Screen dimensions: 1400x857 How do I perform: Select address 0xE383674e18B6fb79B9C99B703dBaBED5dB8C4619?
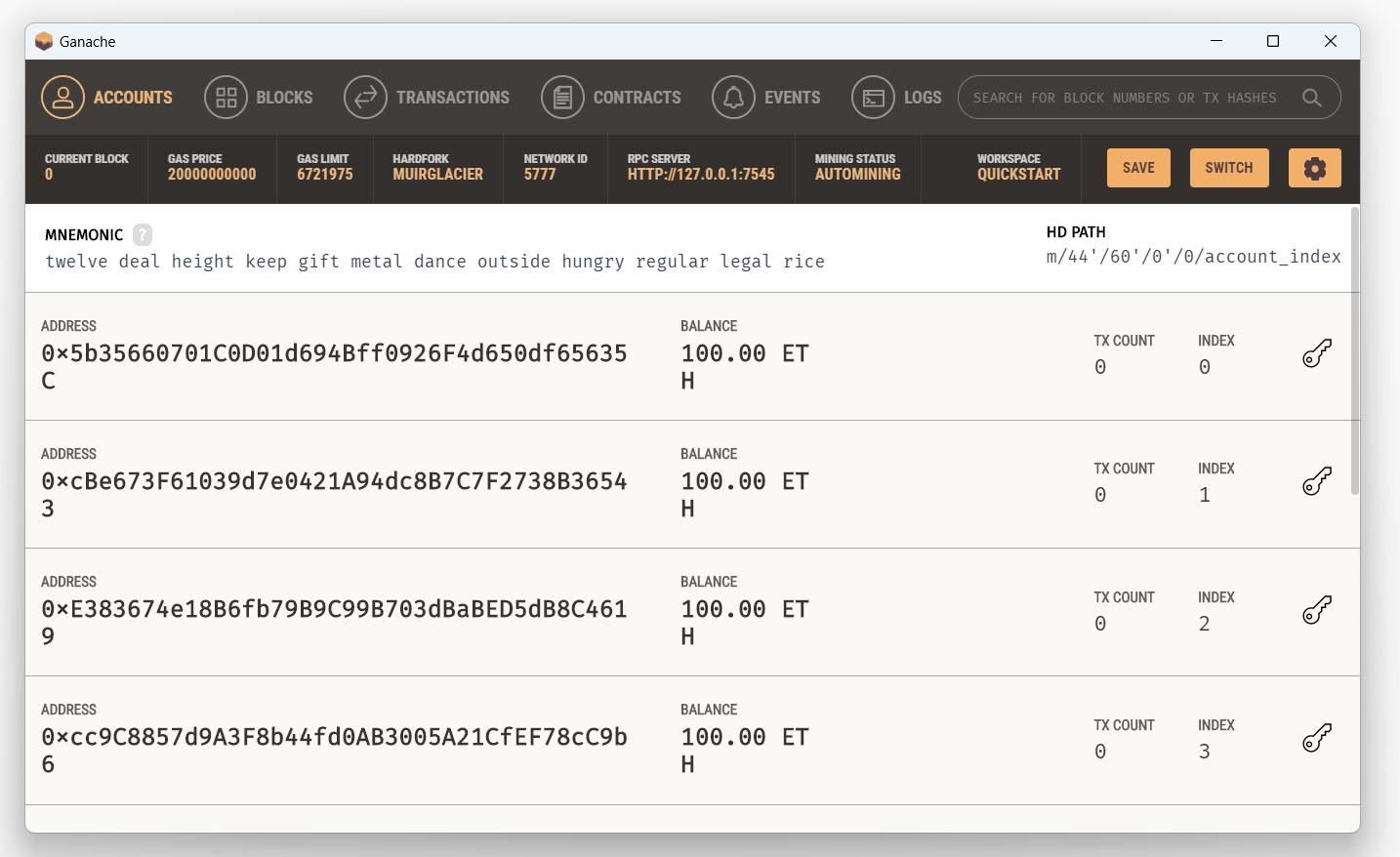[x=334, y=623]
